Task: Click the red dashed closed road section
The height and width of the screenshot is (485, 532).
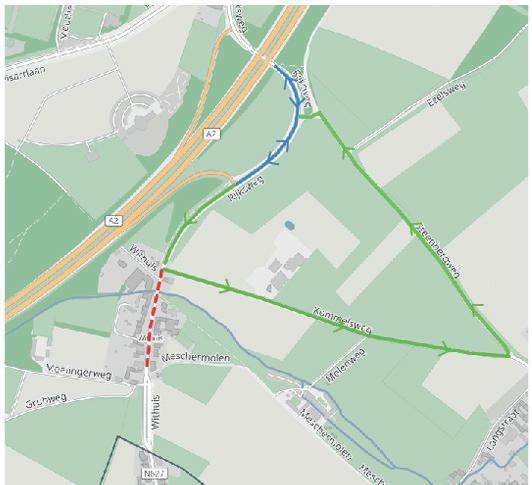Action: [154, 317]
